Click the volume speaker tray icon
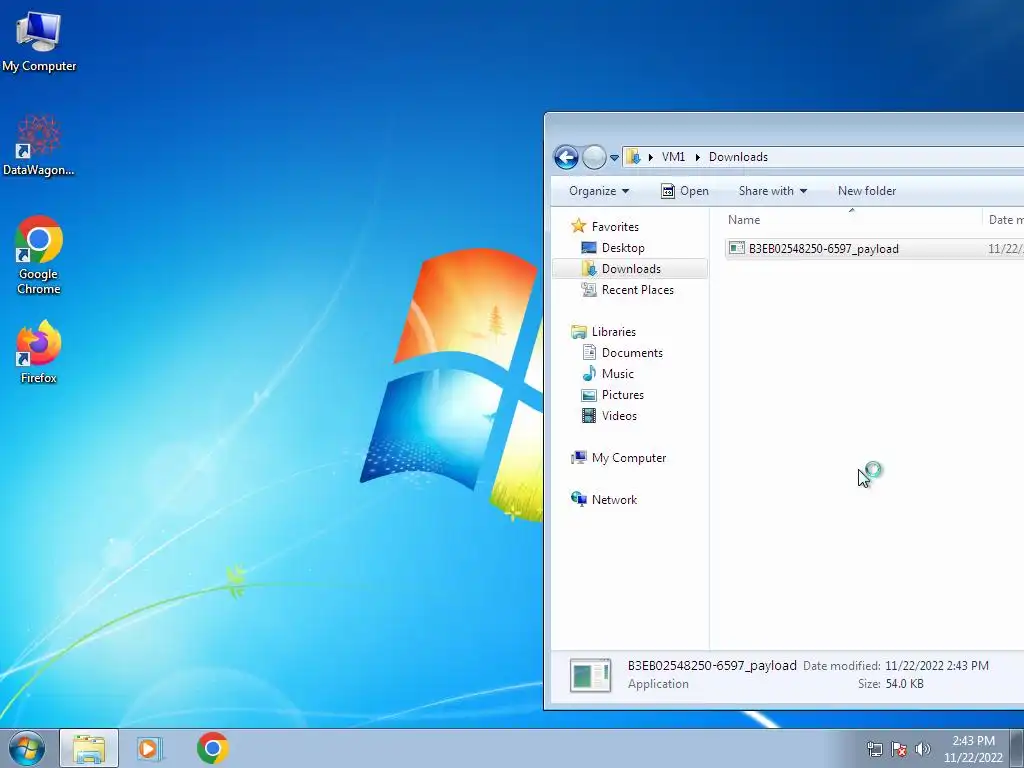Viewport: 1024px width, 768px height. tap(923, 749)
